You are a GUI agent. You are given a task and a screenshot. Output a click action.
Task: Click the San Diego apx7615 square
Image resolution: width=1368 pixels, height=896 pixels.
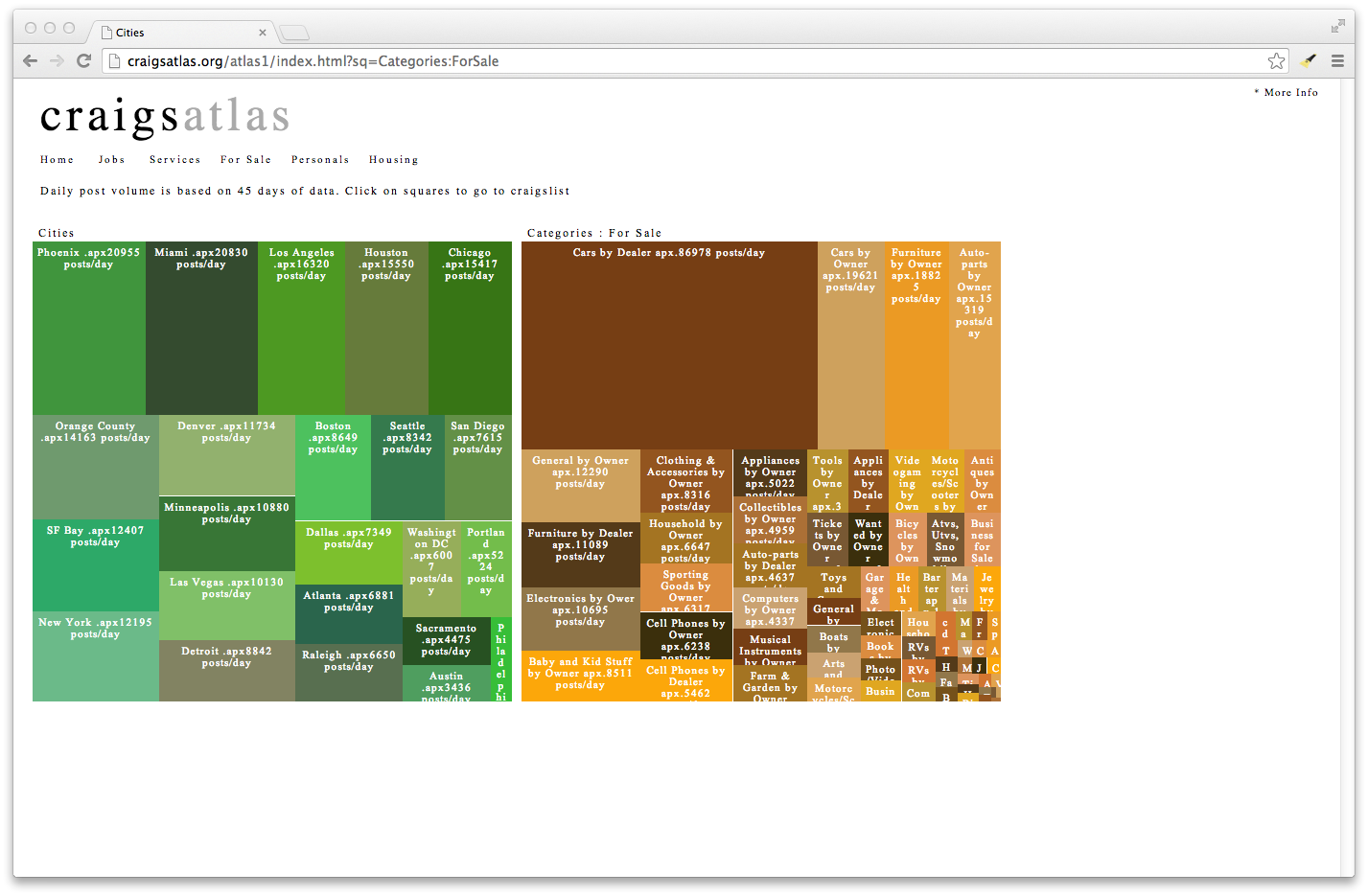[478, 468]
